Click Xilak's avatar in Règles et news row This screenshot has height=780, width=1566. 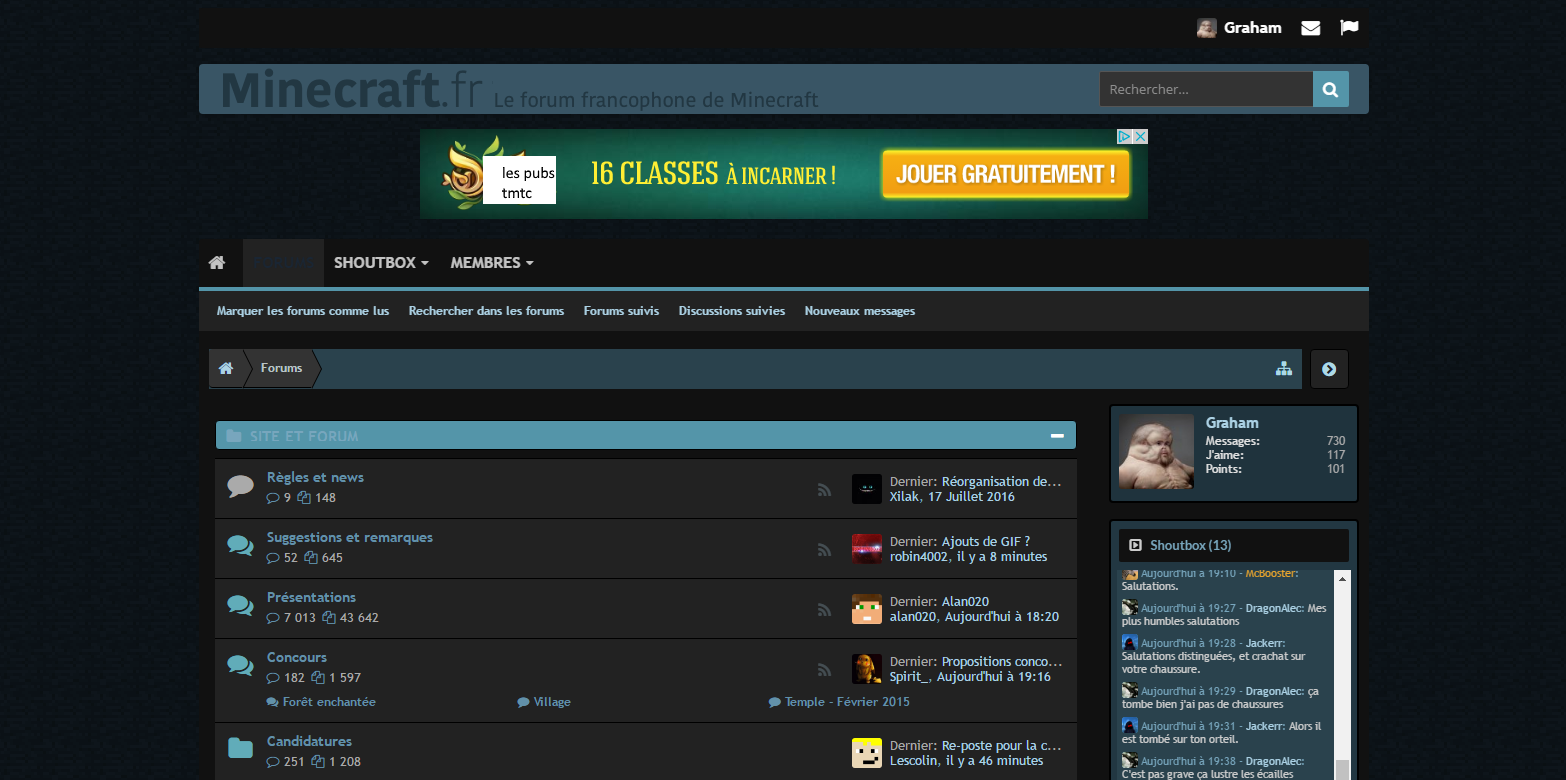pyautogui.click(x=867, y=489)
